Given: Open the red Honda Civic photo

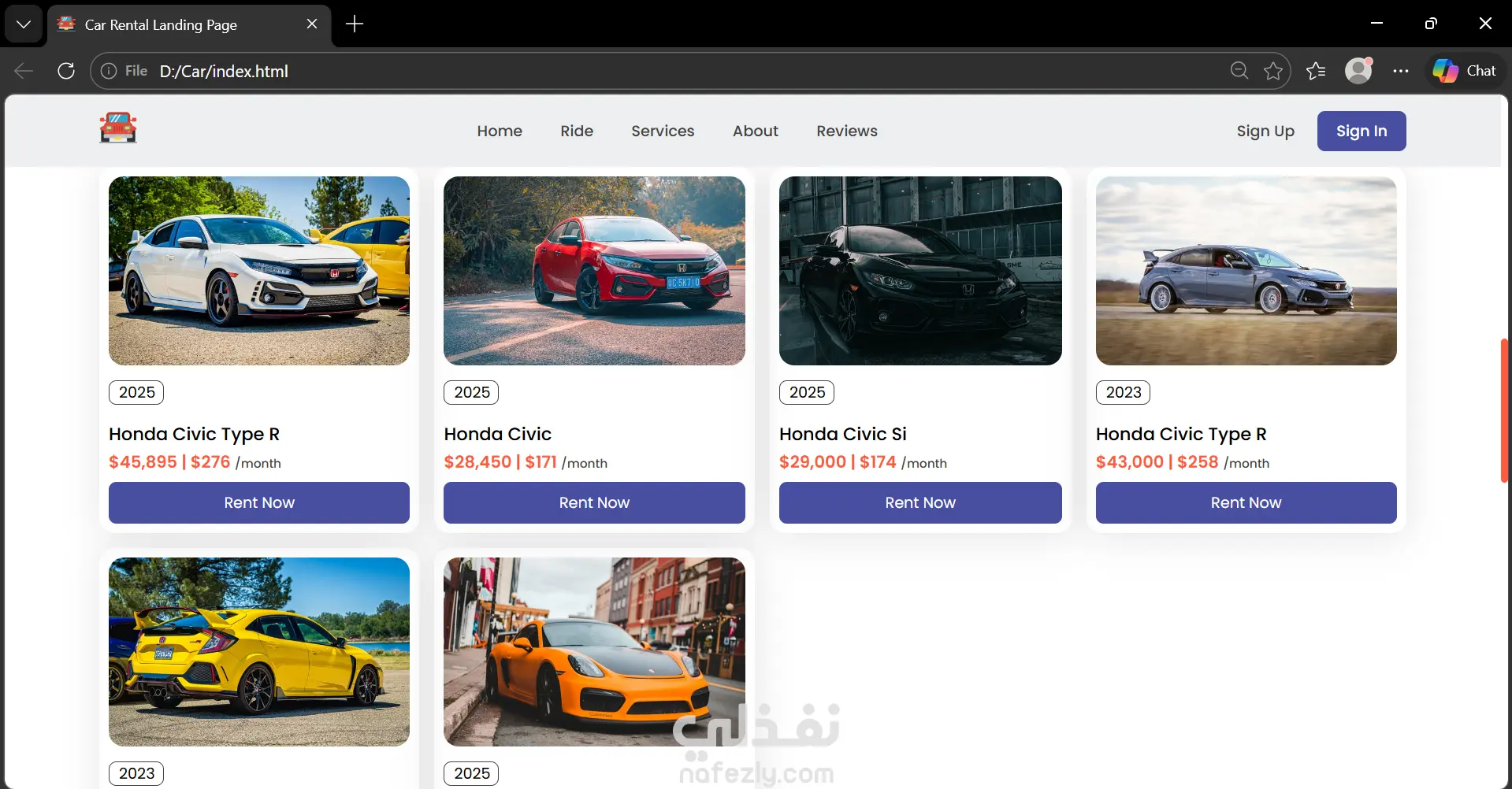Looking at the screenshot, I should (x=594, y=271).
